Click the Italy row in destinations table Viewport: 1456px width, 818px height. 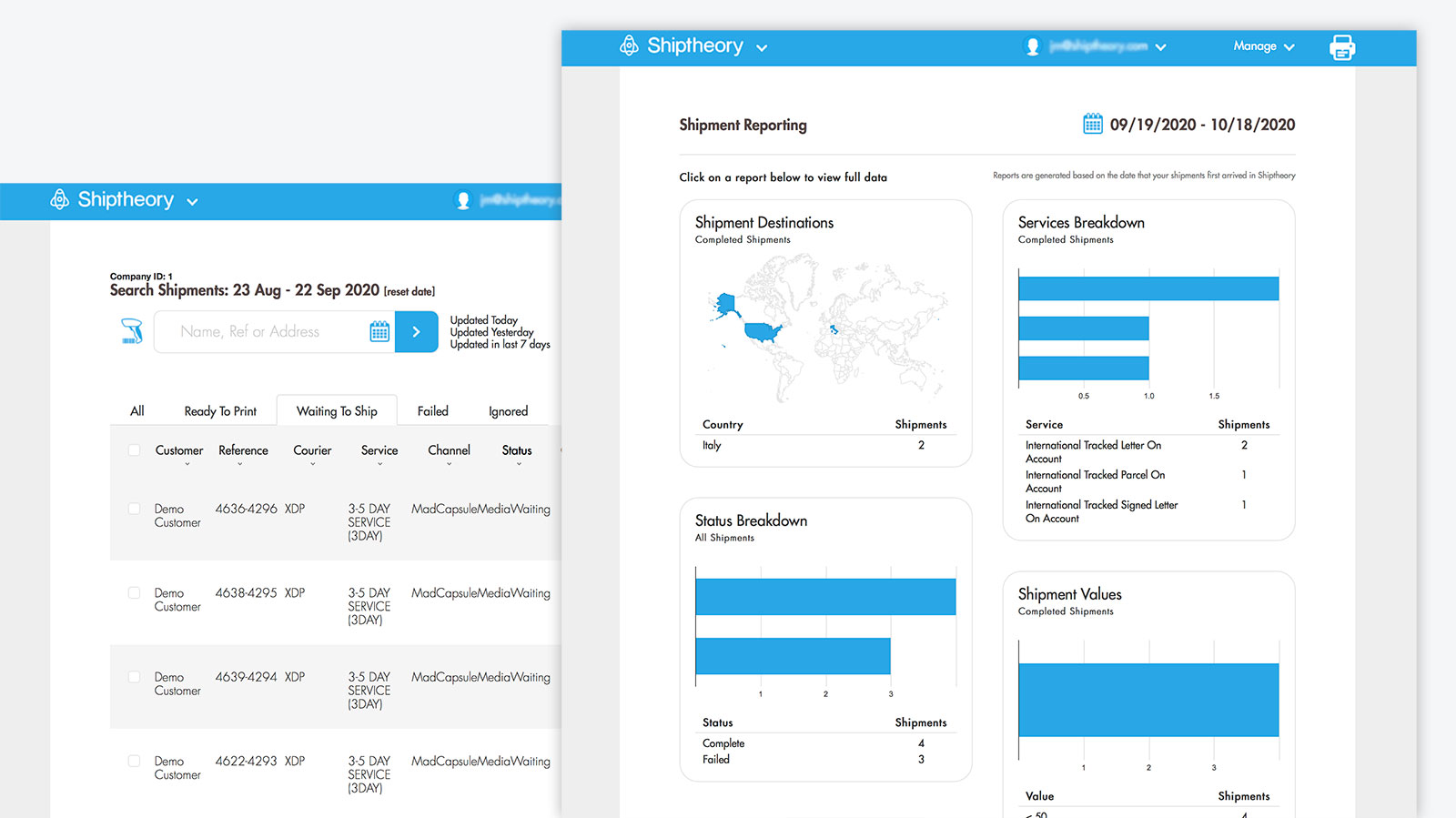825,445
